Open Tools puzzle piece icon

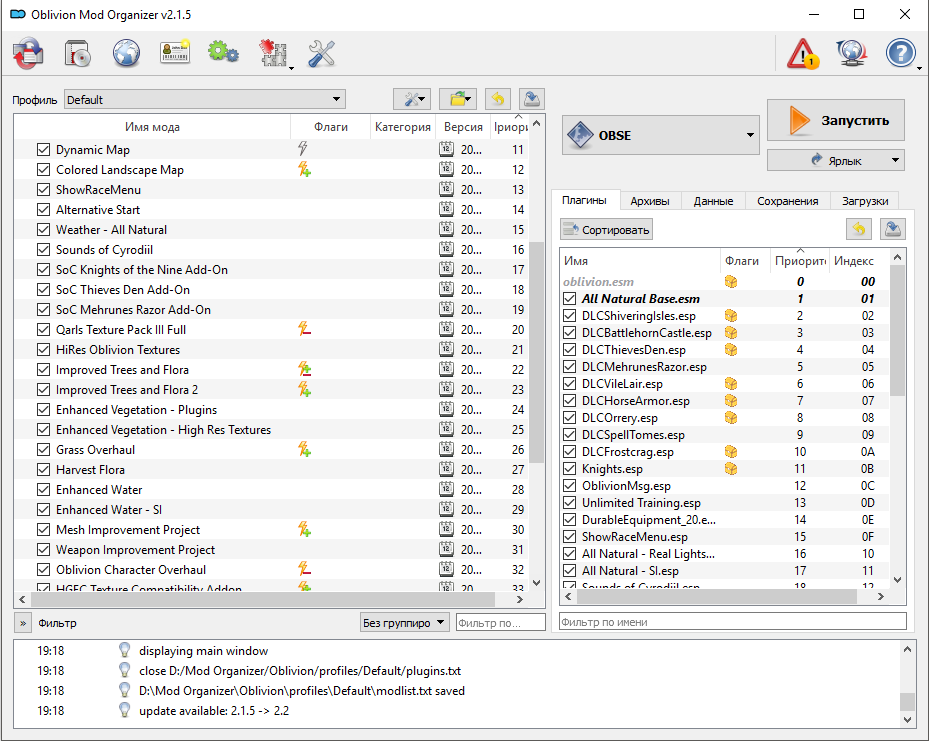point(273,53)
